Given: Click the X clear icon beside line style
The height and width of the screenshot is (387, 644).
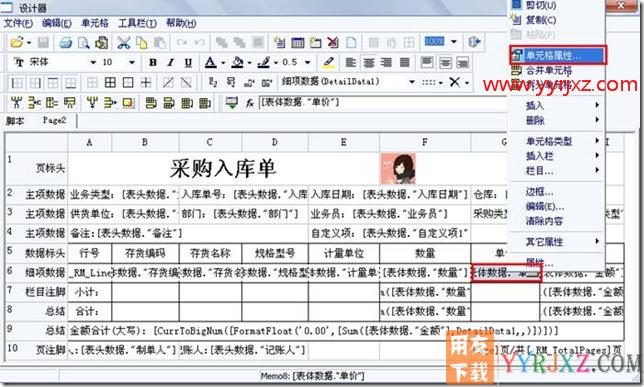Looking at the screenshot, I should pyautogui.click(x=455, y=82).
